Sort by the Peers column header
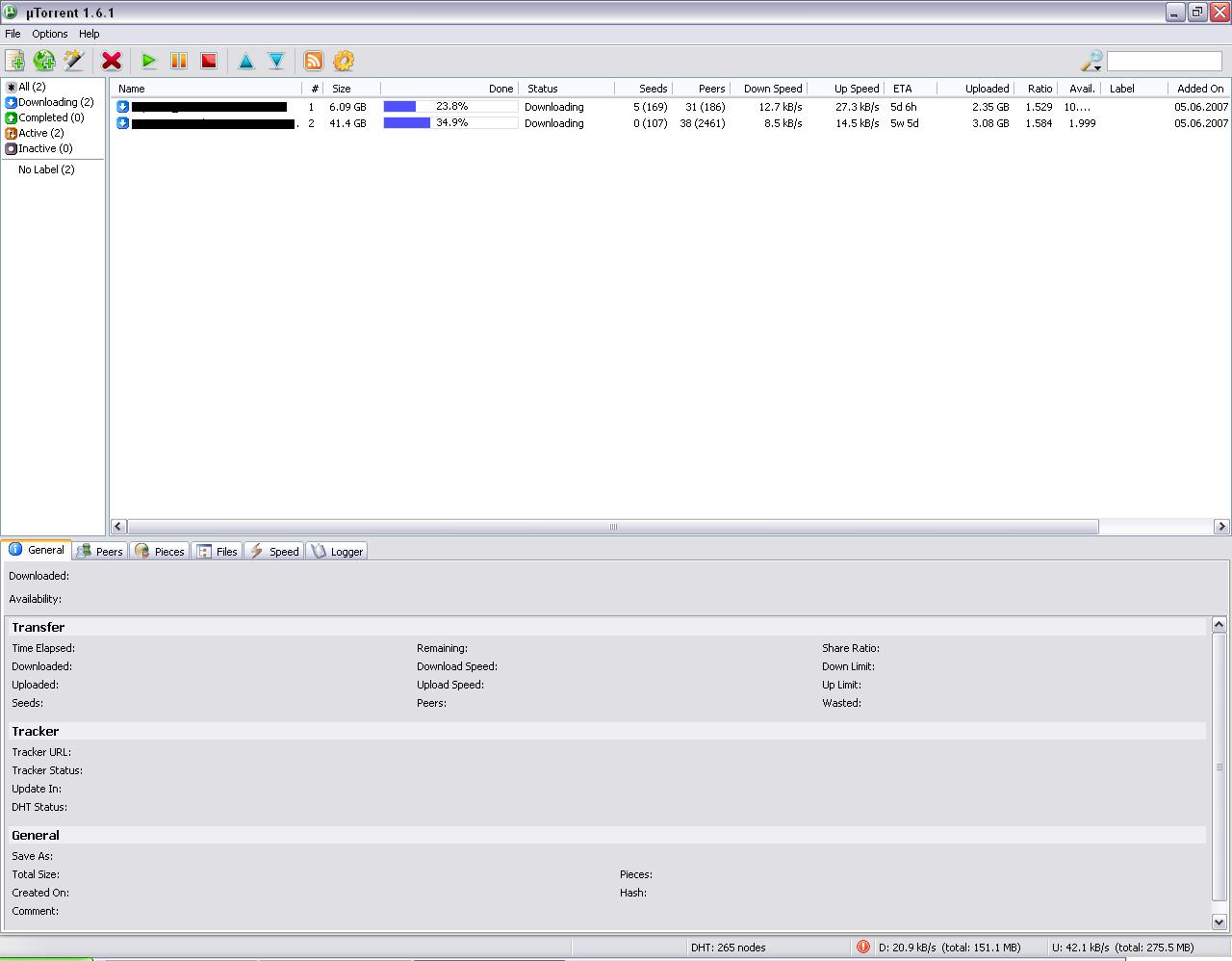 pyautogui.click(x=701, y=89)
